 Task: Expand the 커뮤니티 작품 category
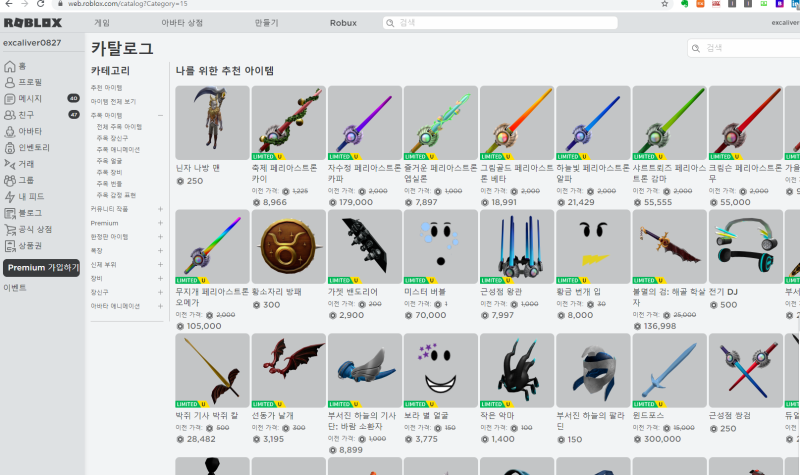tap(160, 209)
